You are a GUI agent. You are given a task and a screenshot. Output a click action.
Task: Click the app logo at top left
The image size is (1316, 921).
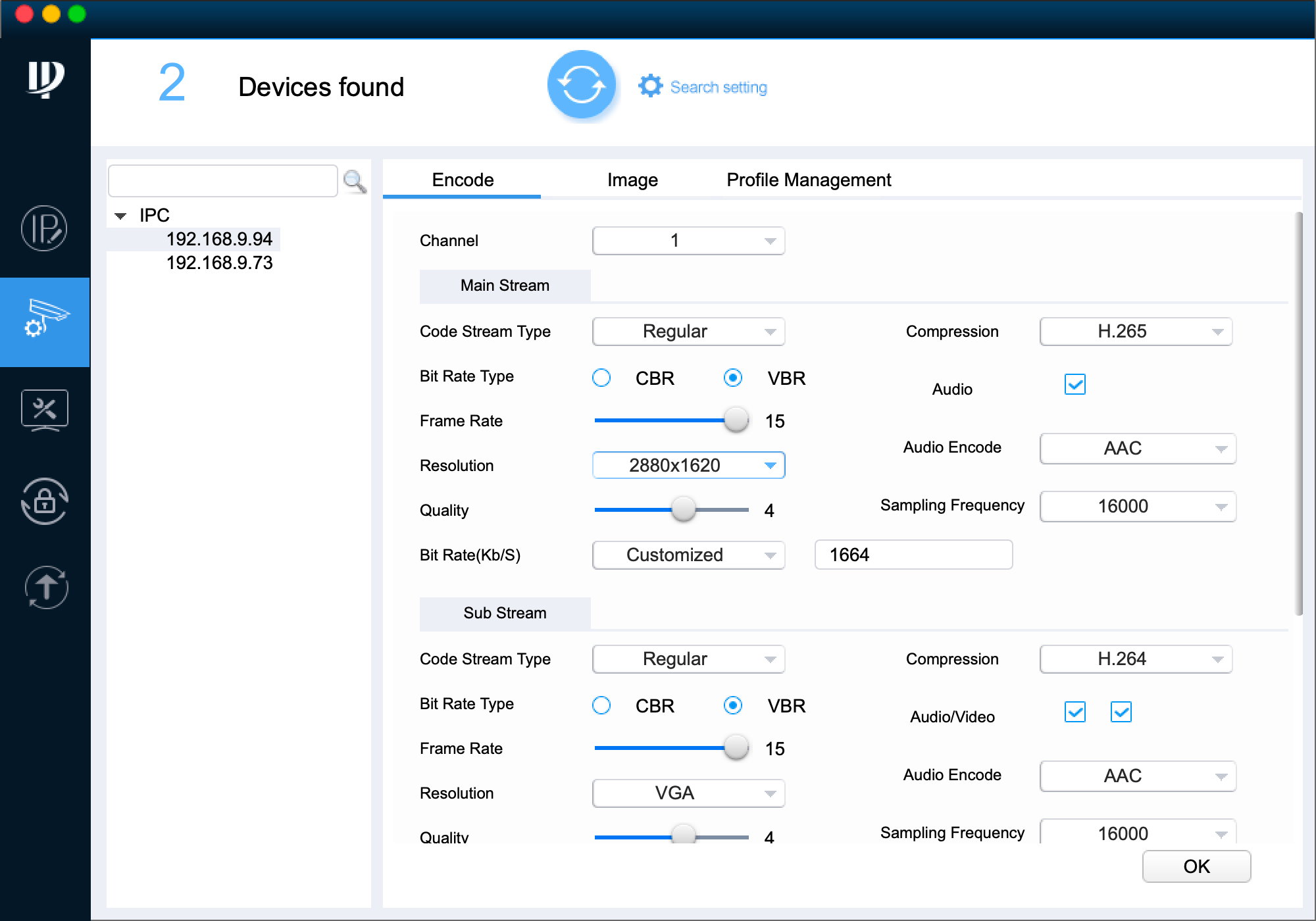tap(45, 80)
